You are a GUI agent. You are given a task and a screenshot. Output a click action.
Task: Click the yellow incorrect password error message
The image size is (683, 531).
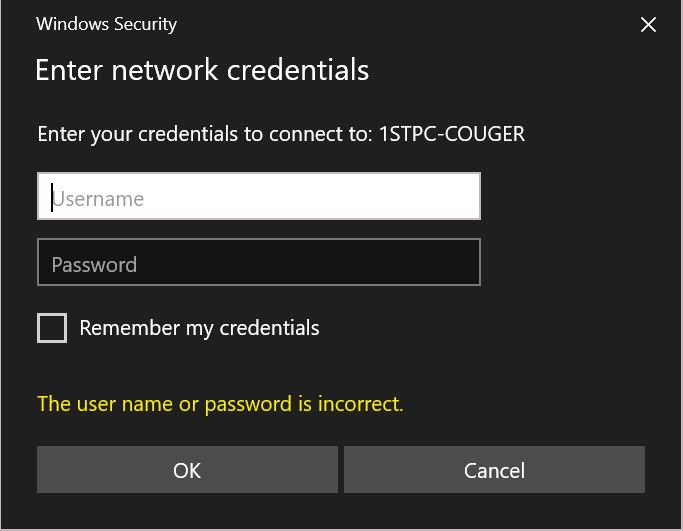coord(220,404)
